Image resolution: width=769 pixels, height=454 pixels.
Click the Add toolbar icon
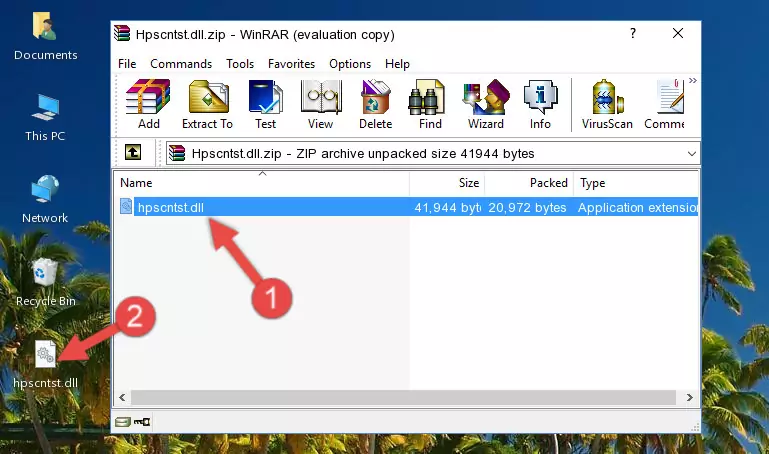[148, 104]
